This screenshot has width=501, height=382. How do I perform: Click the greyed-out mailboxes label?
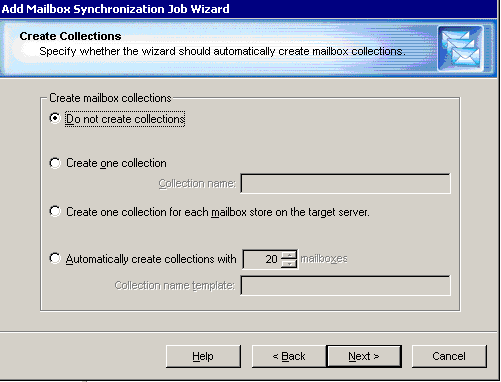(324, 259)
